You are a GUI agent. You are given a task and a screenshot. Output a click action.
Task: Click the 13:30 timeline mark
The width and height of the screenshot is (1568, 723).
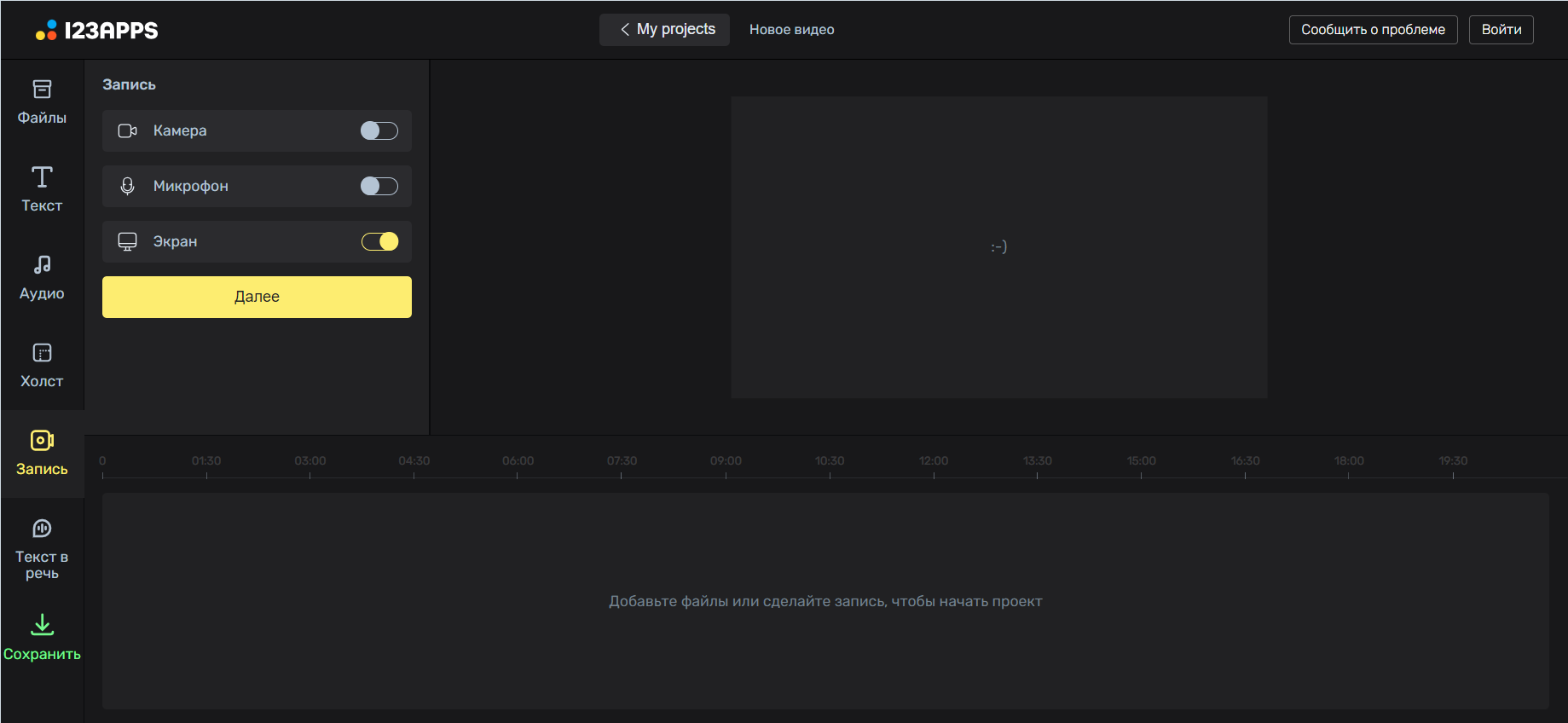point(1038,461)
